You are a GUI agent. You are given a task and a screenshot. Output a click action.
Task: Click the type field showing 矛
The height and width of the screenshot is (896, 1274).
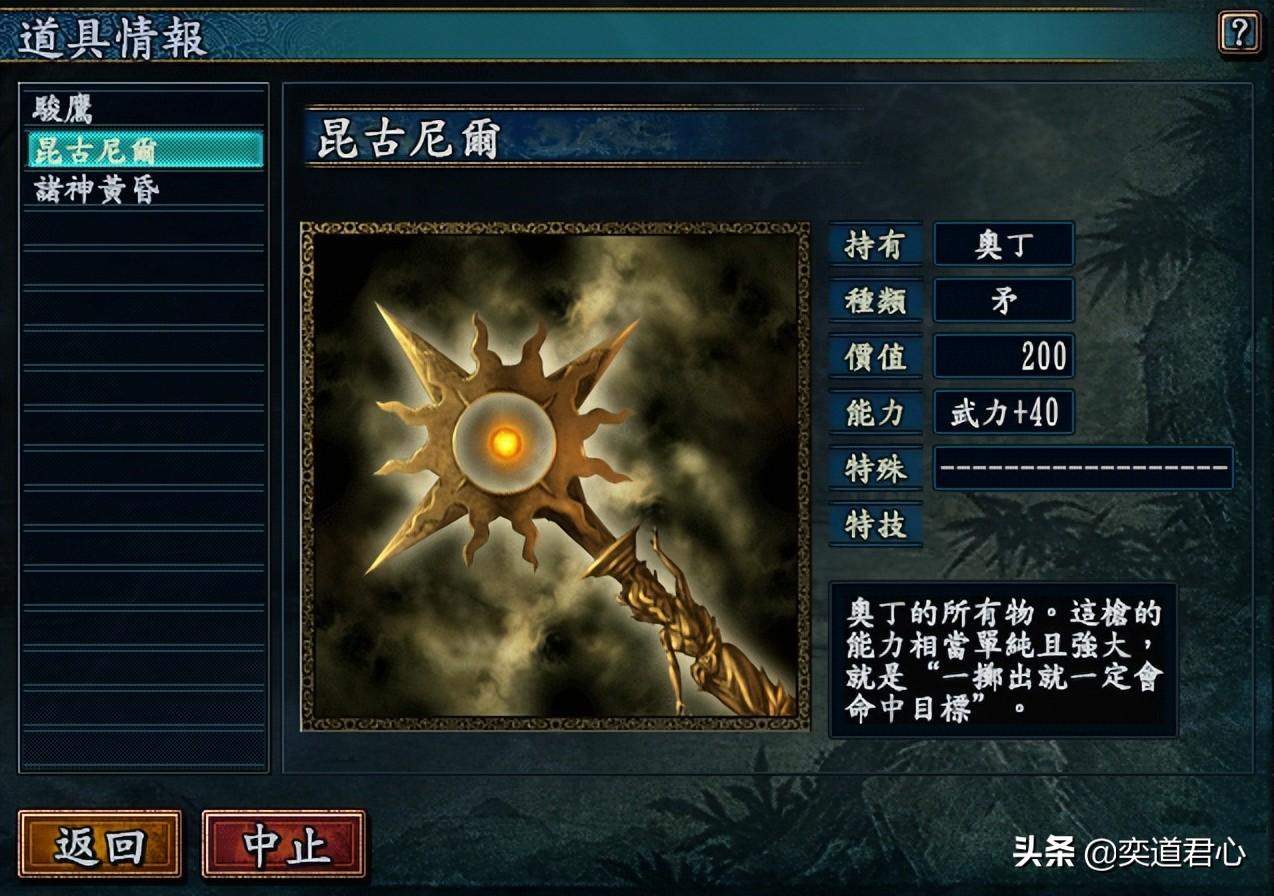pyautogui.click(x=1004, y=301)
